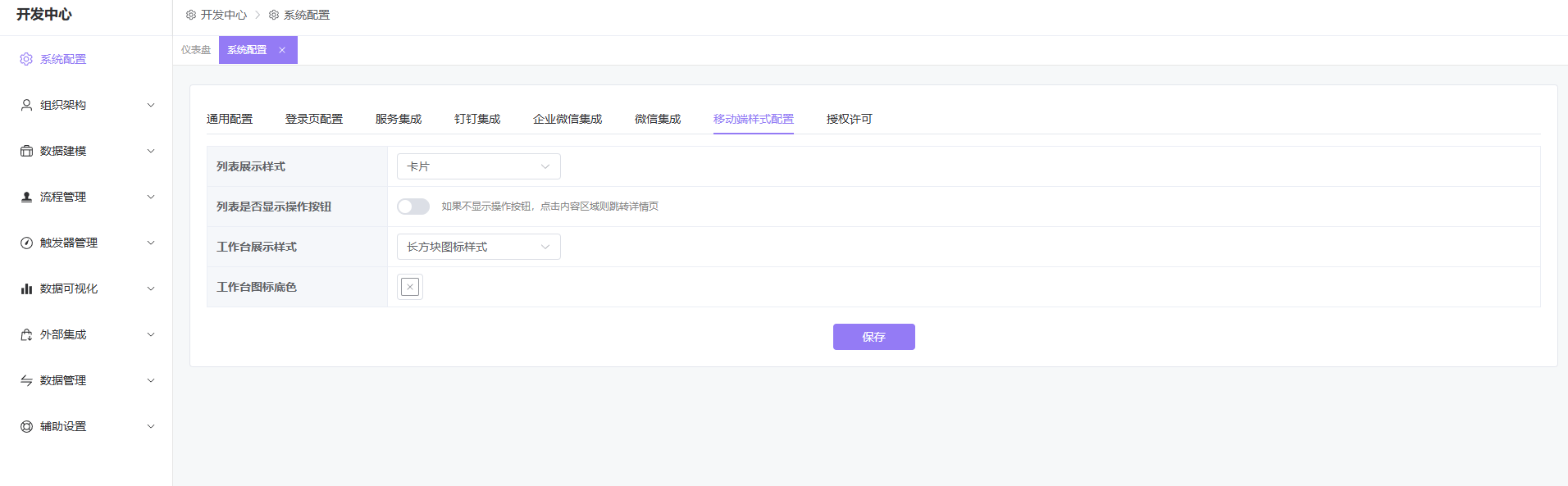Click the 系统配置 gear icon in sidebar
1568x486 pixels.
point(26,59)
